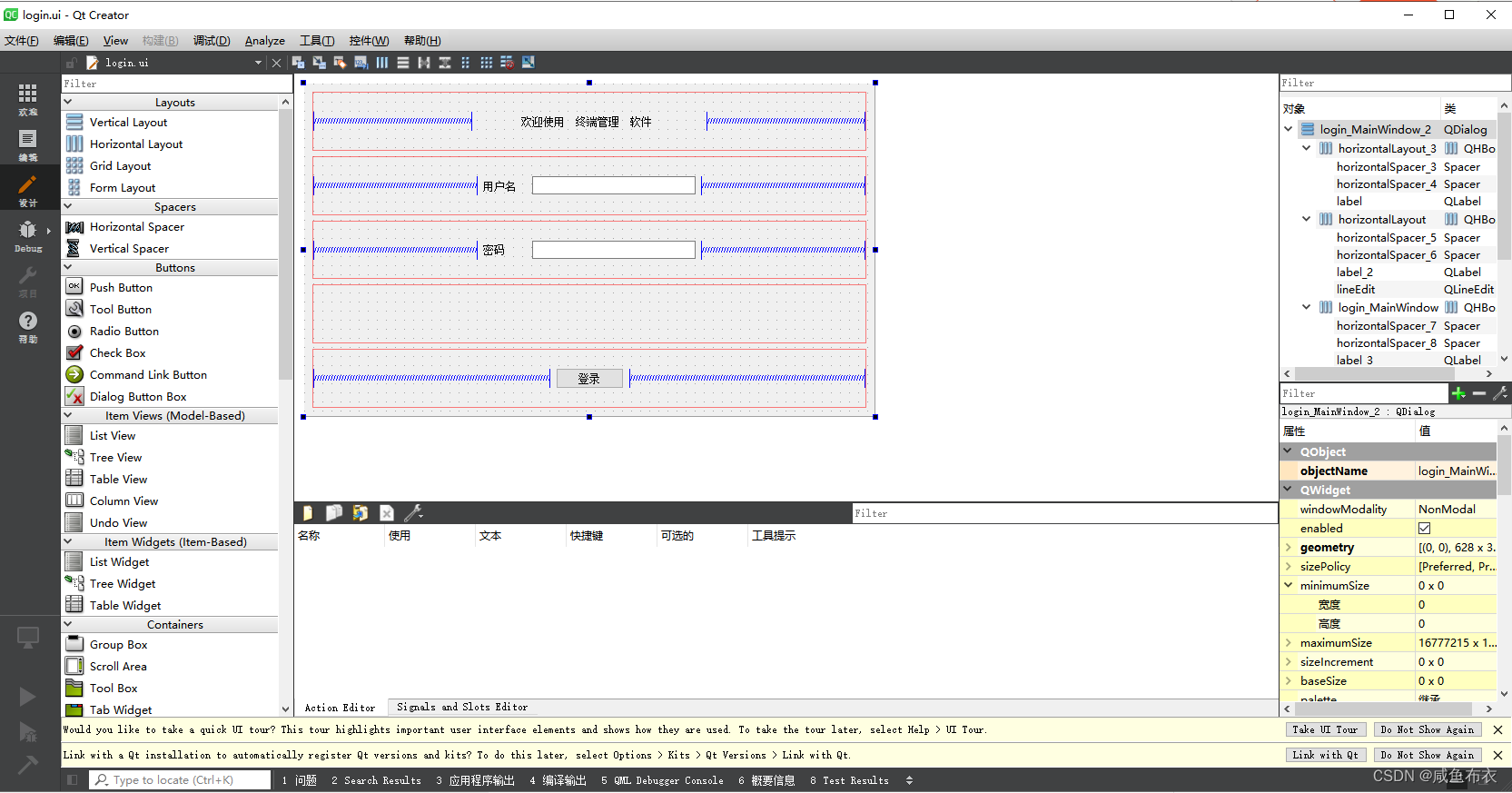Expand the geometry property row

click(x=1288, y=548)
